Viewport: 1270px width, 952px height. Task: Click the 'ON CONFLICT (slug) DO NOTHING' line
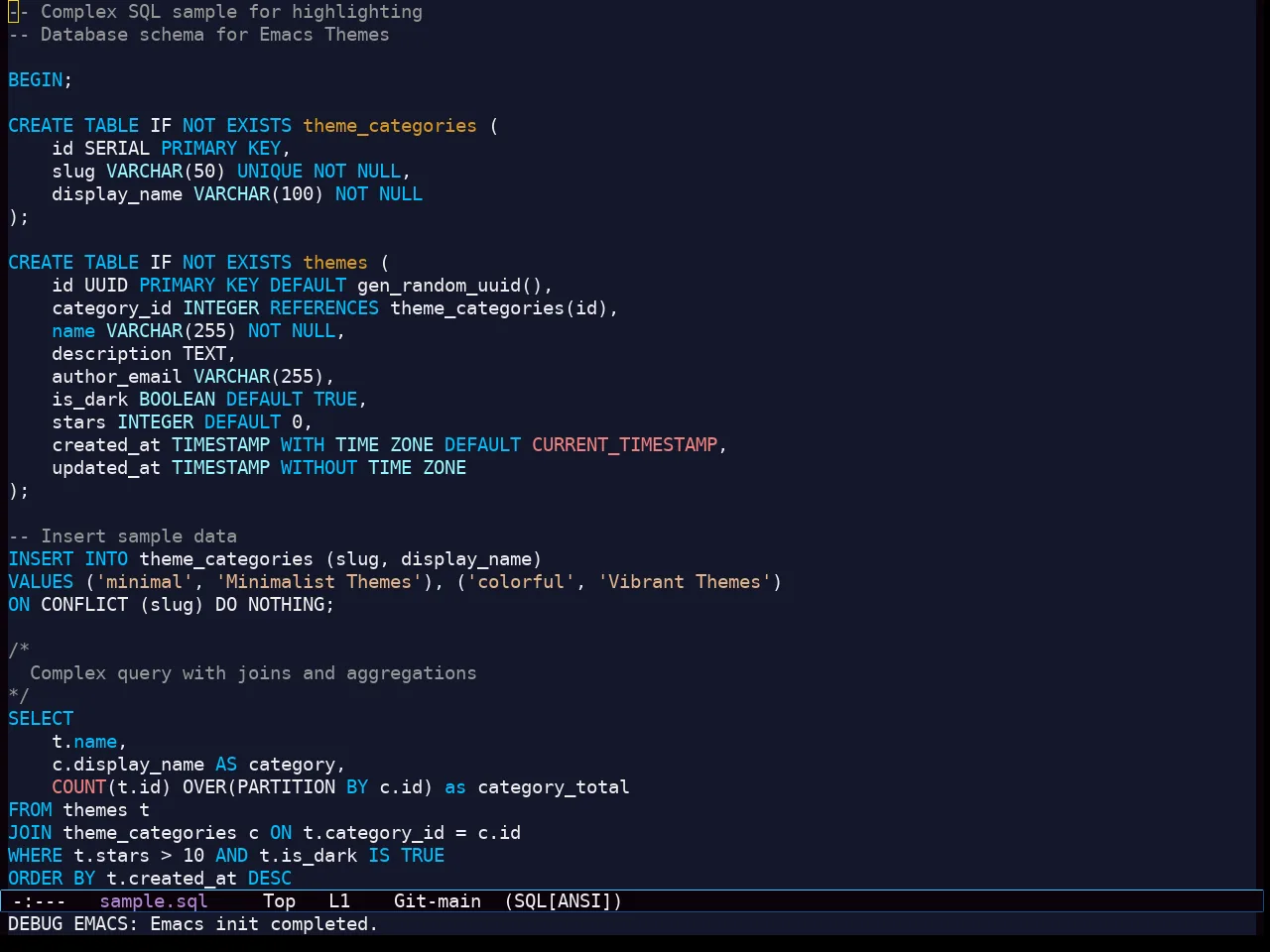tap(171, 605)
